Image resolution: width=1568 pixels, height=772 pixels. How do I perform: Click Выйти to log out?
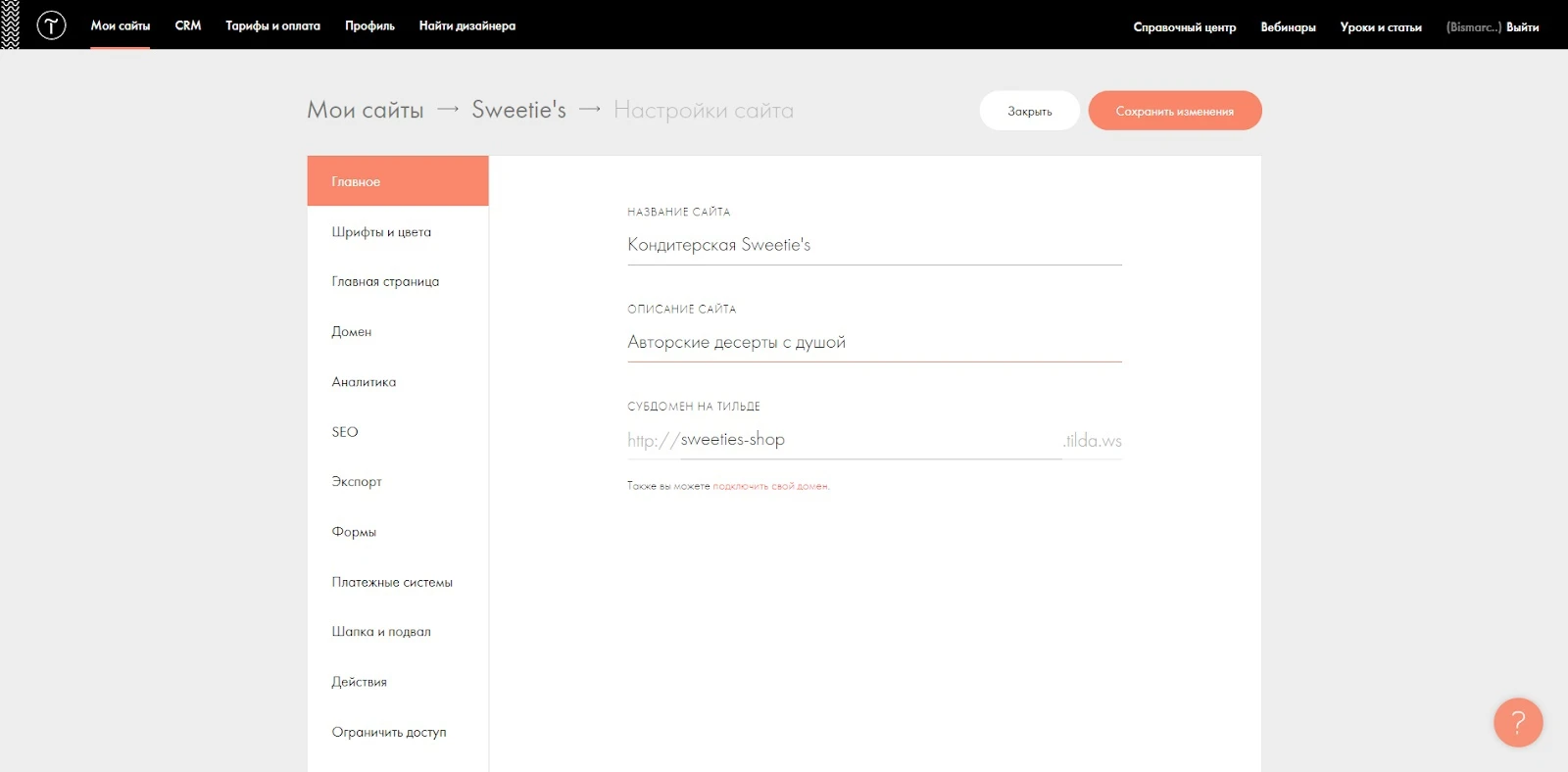point(1522,27)
